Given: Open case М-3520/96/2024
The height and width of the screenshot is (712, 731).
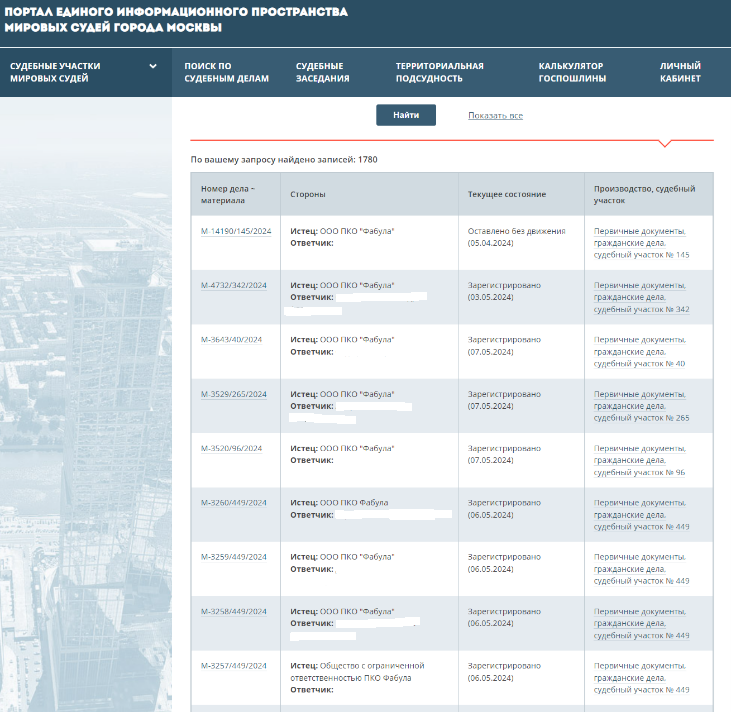Looking at the screenshot, I should [231, 448].
